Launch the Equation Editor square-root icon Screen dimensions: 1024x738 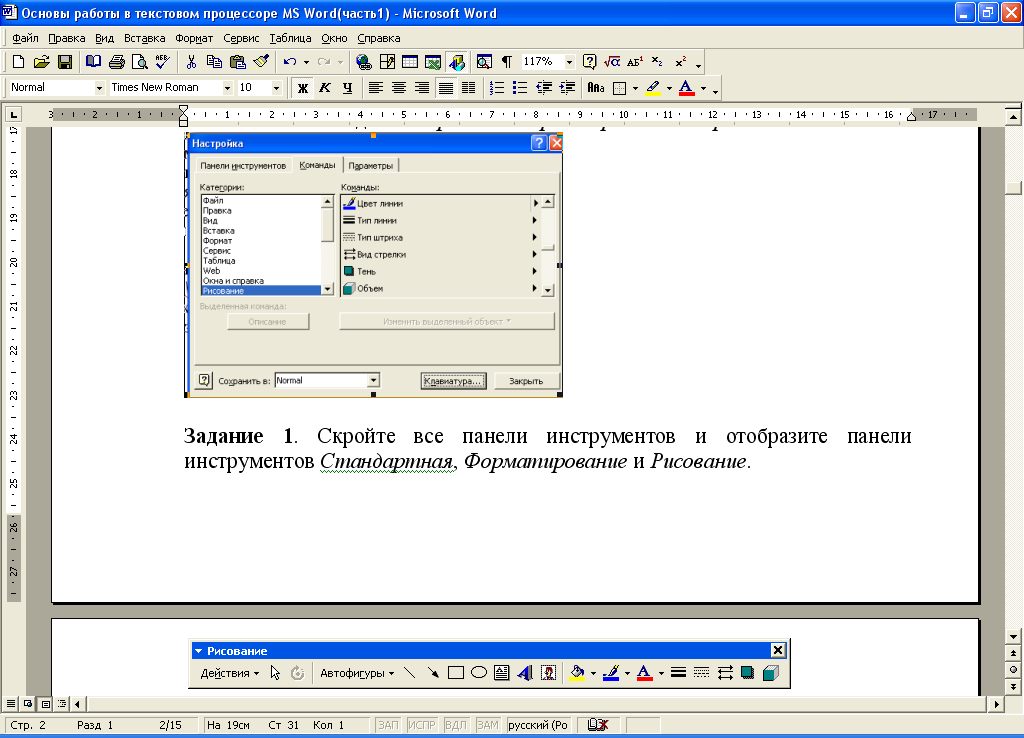coord(612,62)
